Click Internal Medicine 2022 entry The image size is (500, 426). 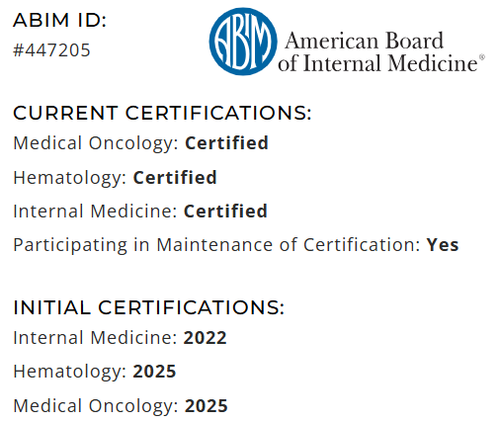(x=120, y=338)
